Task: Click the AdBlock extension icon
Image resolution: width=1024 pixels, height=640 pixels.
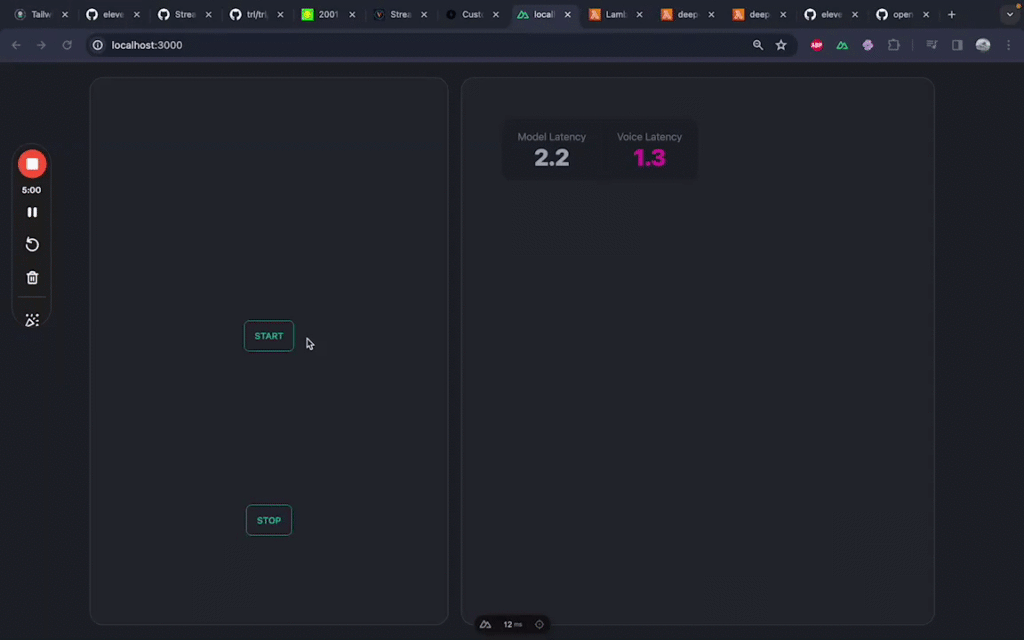Action: 817,45
